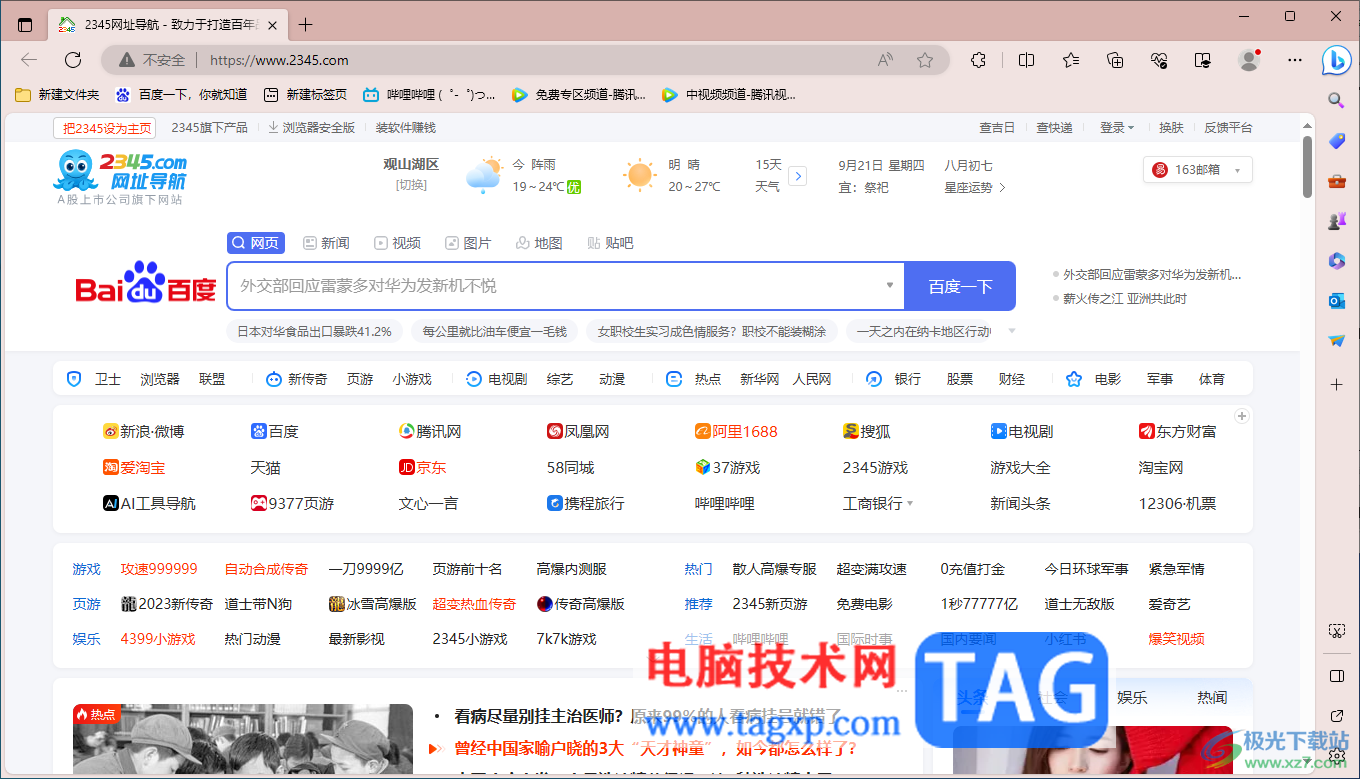This screenshot has height=779, width=1360.
Task: Click the not secure warning icon
Action: 126,60
